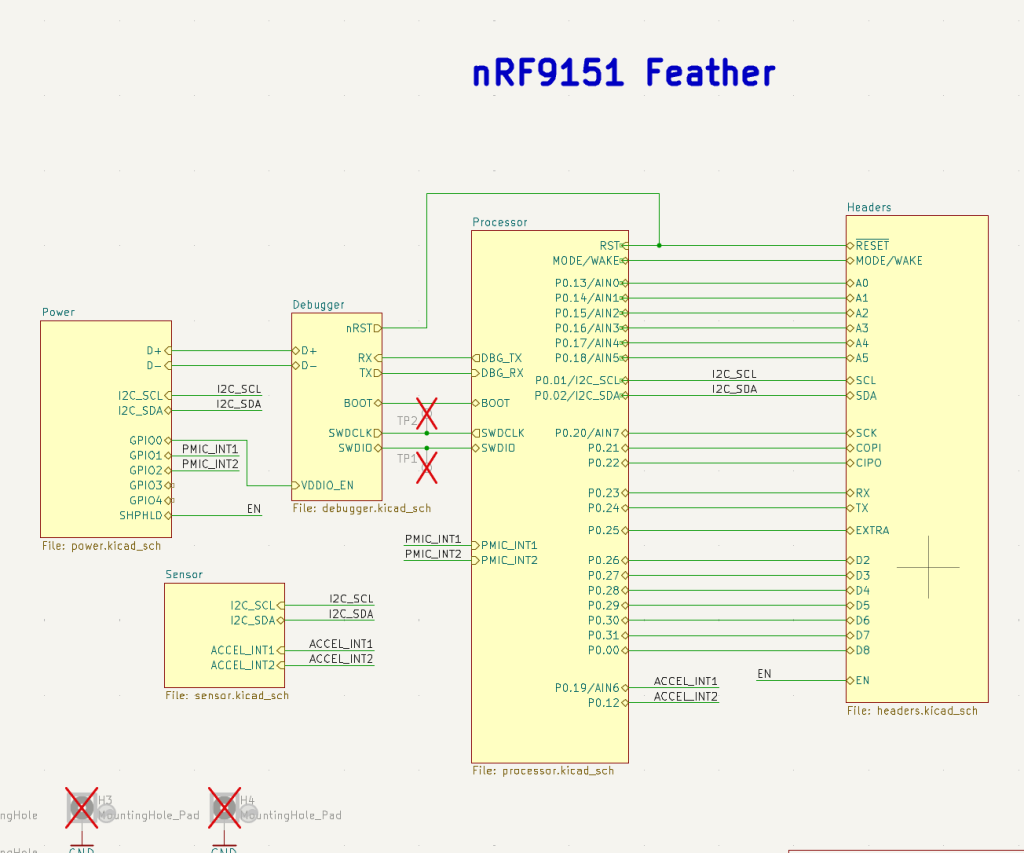Select the VDDIO_EN pin on Debugger sheet
Image resolution: width=1024 pixels, height=853 pixels.
coord(323,485)
